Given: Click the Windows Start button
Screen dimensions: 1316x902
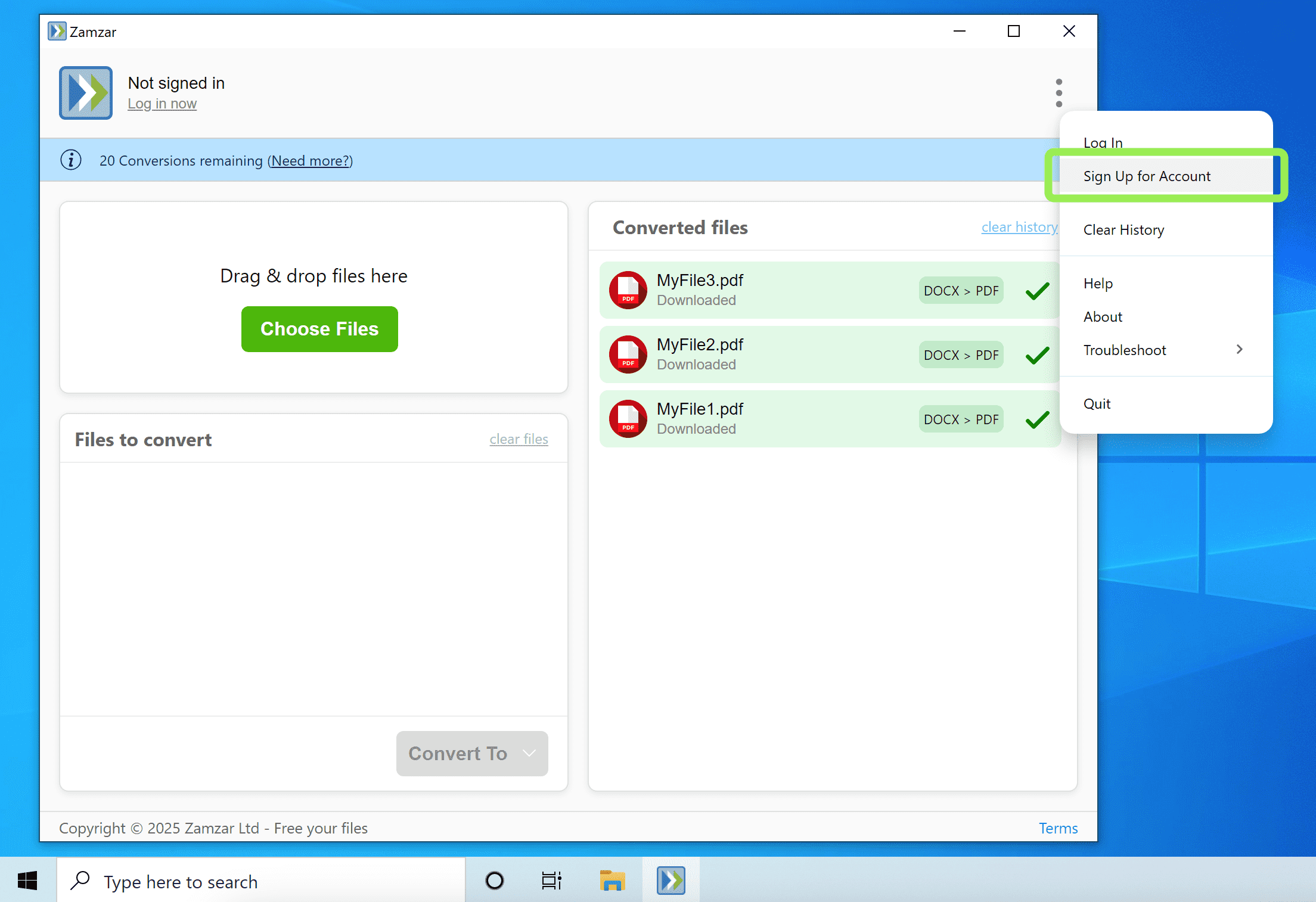Looking at the screenshot, I should tap(27, 880).
